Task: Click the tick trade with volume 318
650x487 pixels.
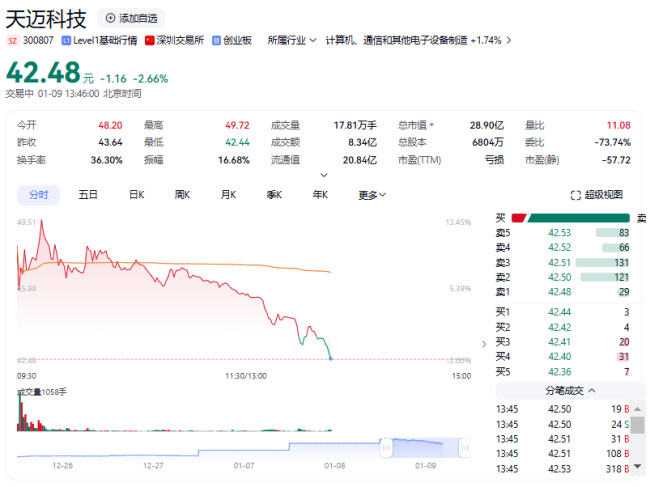Action: (563, 469)
